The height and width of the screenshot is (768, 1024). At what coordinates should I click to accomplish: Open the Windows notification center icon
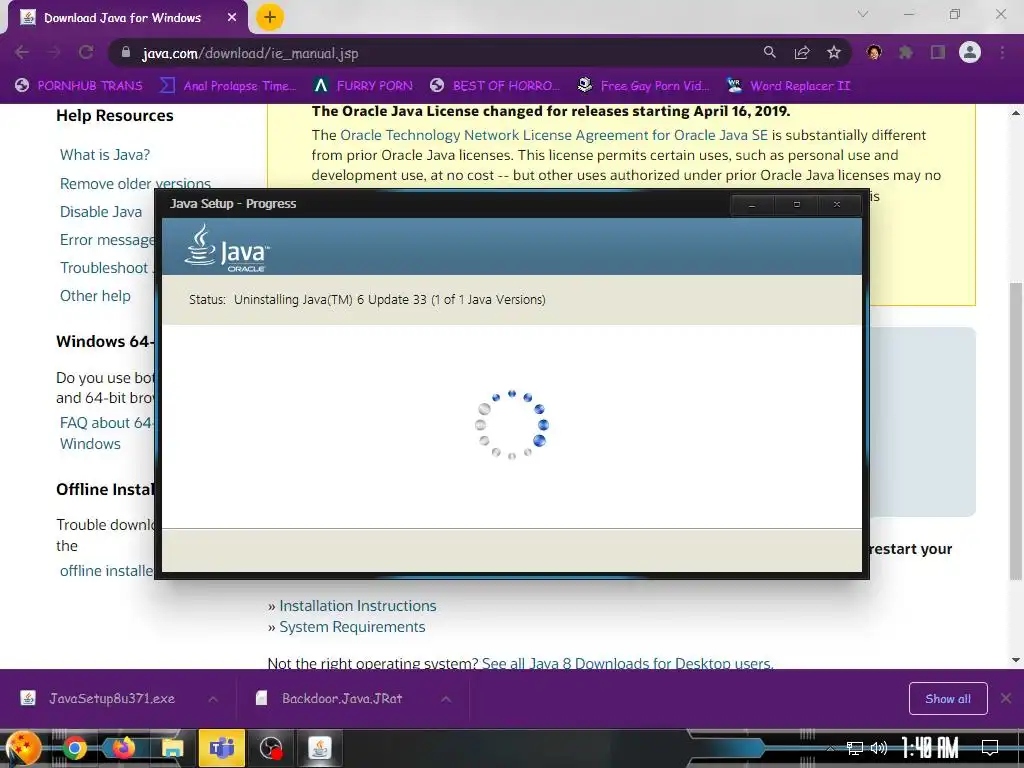pyautogui.click(x=990, y=748)
